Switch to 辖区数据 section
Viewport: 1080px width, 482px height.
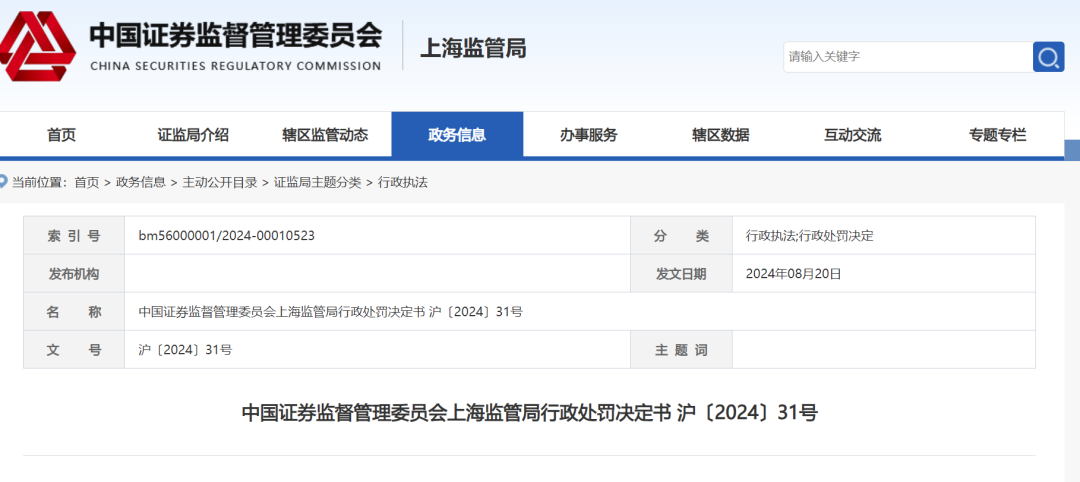(720, 135)
